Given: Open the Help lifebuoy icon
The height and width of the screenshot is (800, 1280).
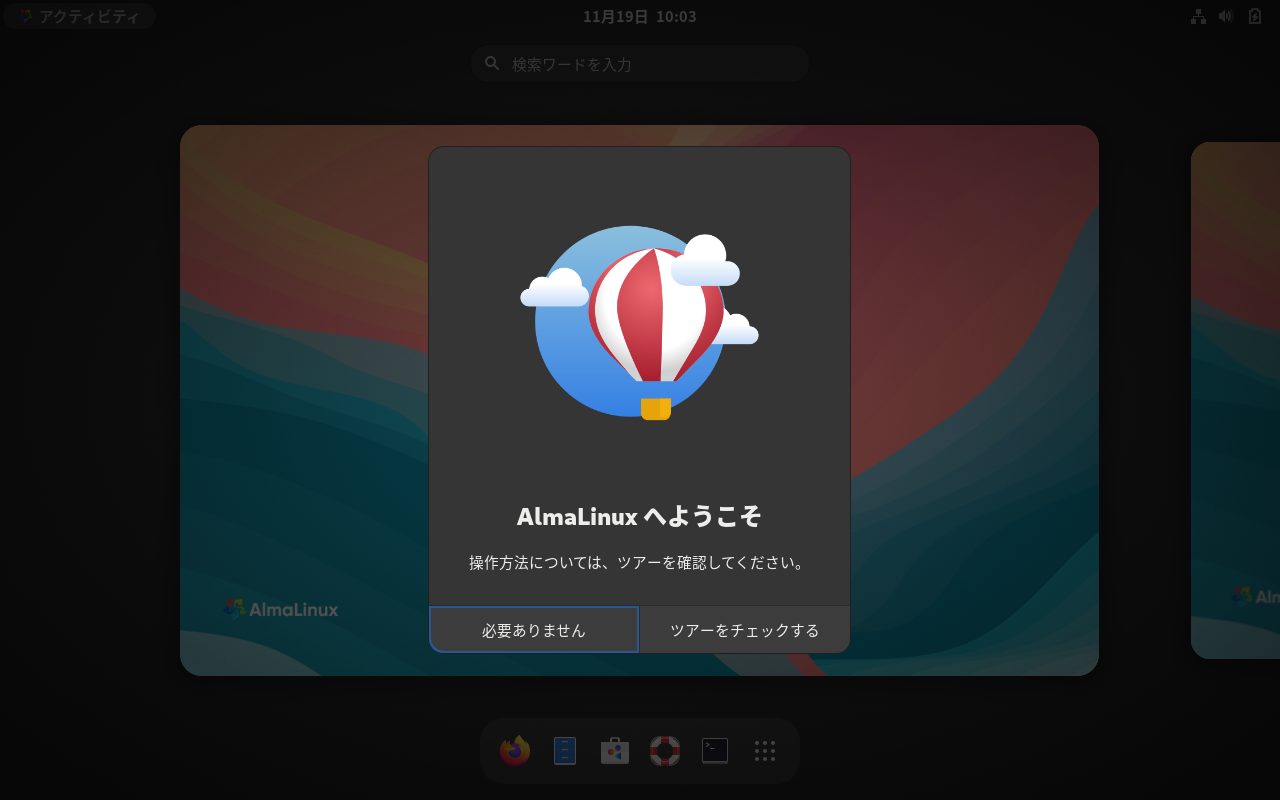Looking at the screenshot, I should [664, 750].
